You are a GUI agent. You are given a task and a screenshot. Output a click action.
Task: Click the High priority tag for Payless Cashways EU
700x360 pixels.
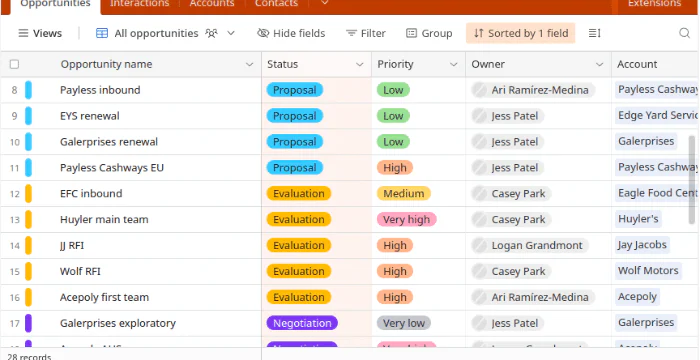[395, 168]
